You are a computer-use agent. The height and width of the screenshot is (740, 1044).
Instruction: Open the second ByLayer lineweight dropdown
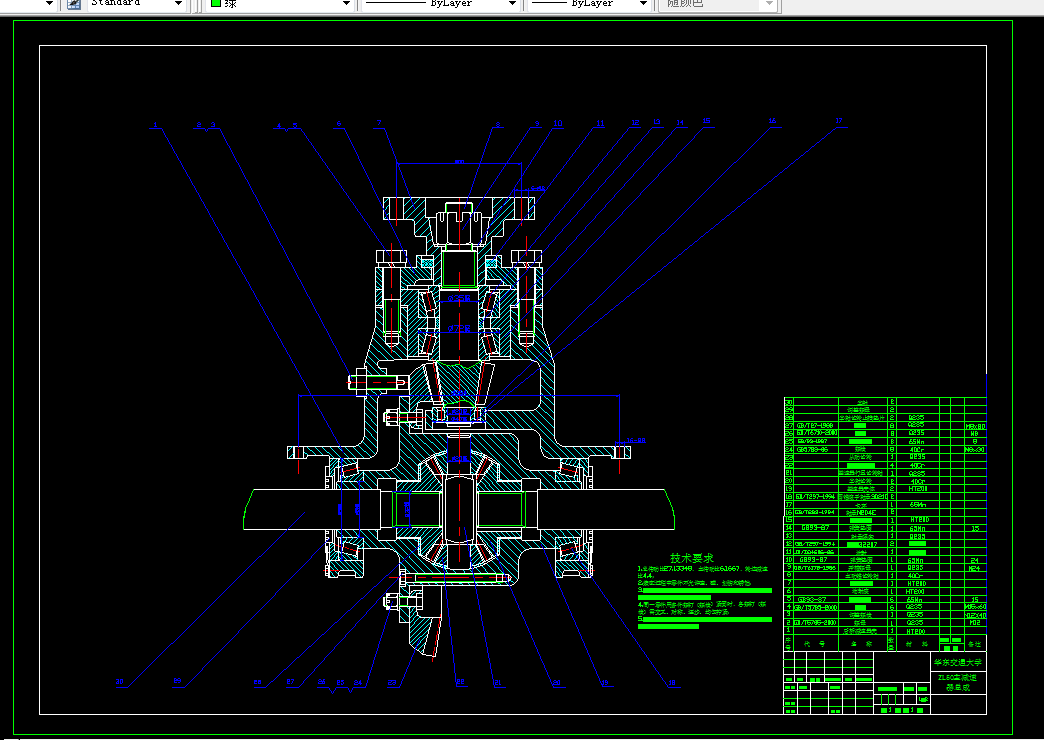coord(643,4)
